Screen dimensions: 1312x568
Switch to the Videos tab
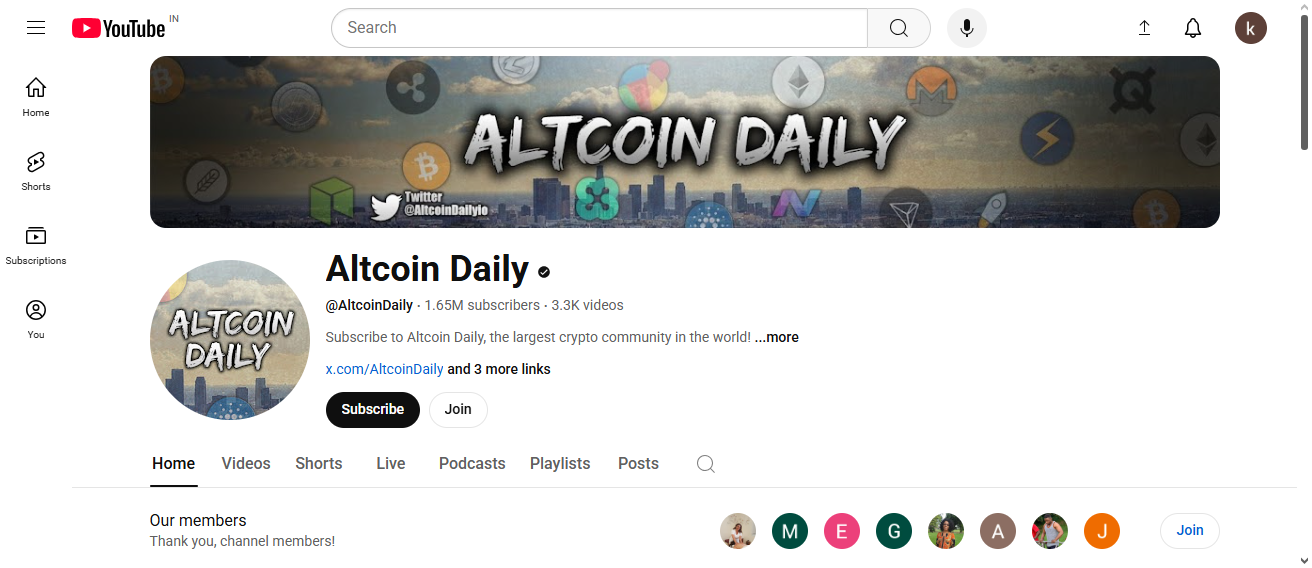(x=246, y=464)
